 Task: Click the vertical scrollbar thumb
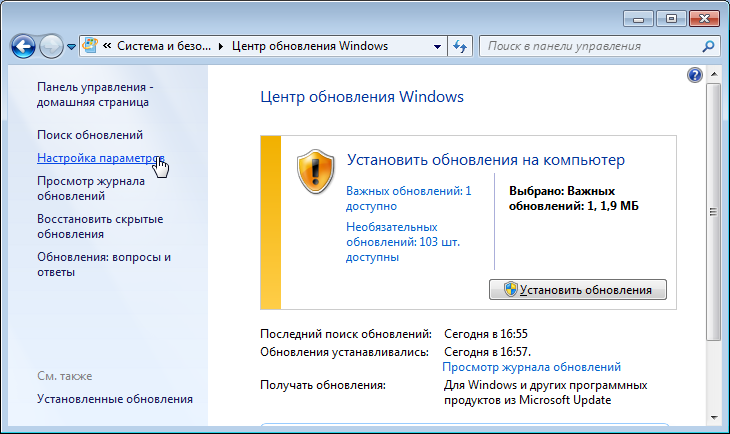714,212
